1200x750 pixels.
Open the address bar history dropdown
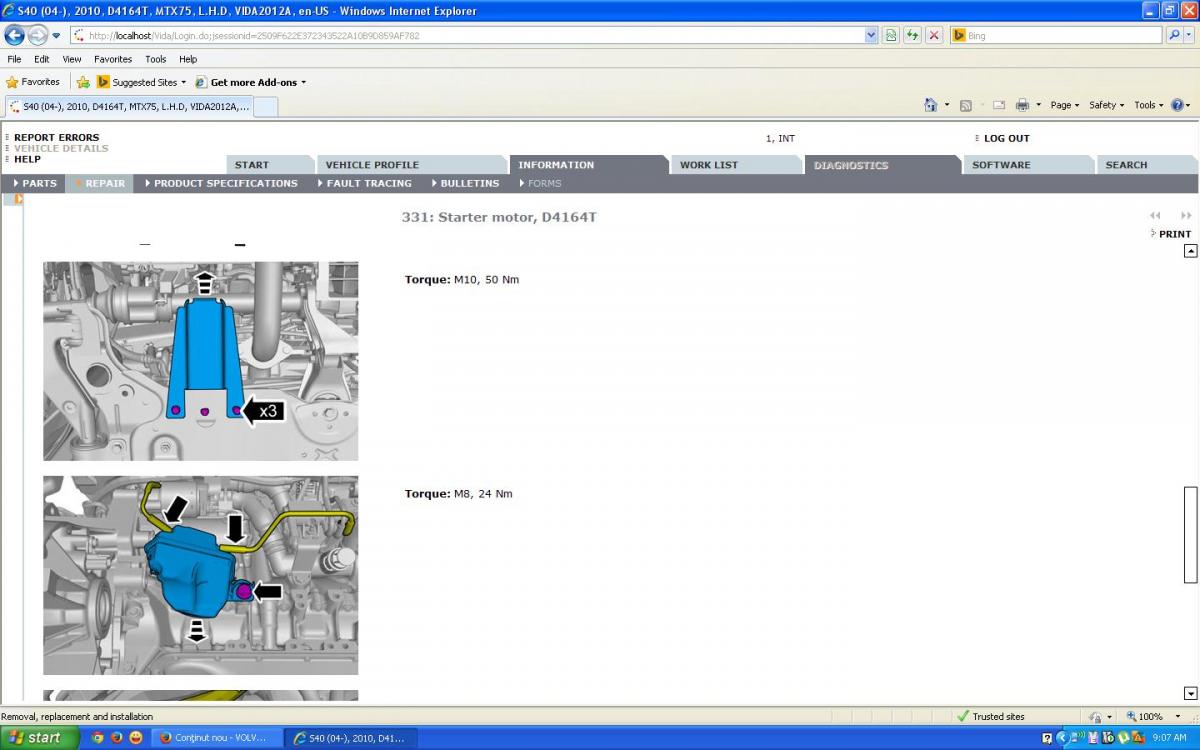[x=871, y=35]
